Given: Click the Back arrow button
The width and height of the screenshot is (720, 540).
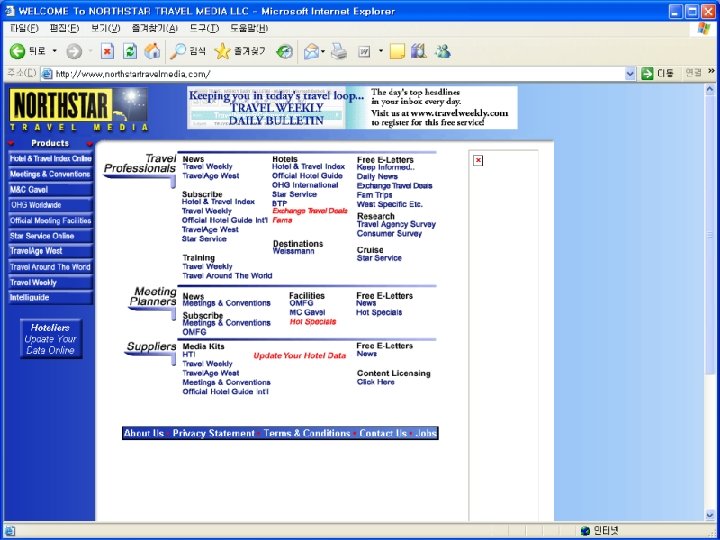Looking at the screenshot, I should click(x=17, y=51).
